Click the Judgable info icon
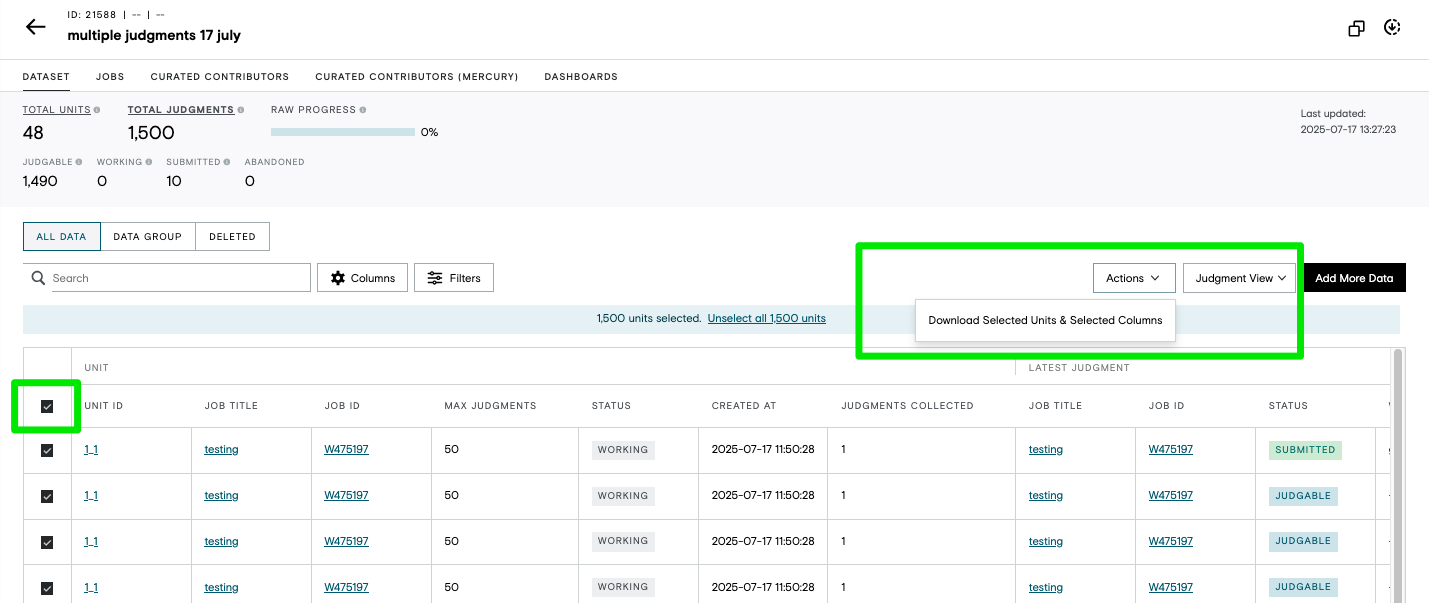 79,162
